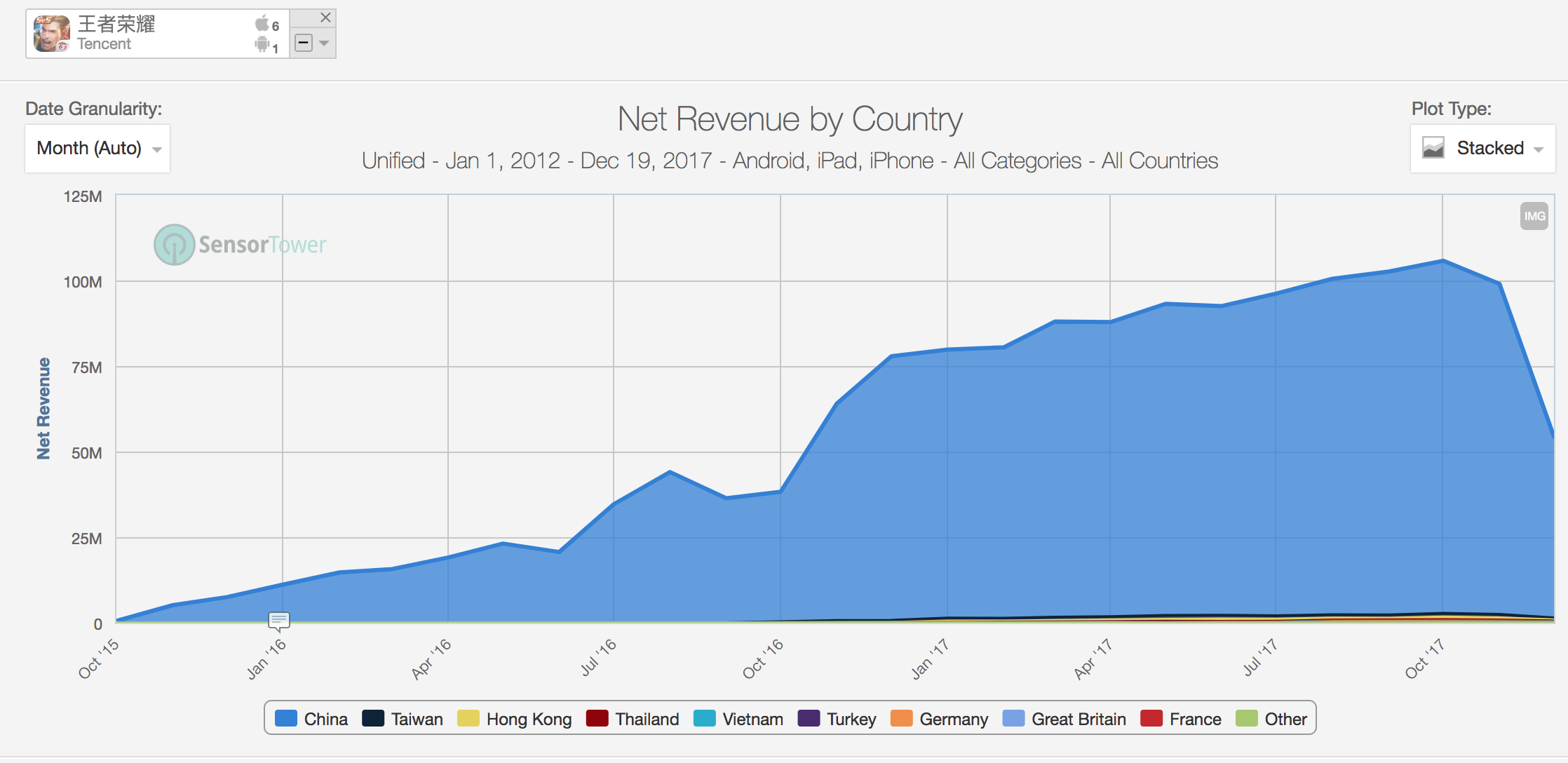Click the Android platform icon
This screenshot has width=1568, height=763.
[262, 45]
